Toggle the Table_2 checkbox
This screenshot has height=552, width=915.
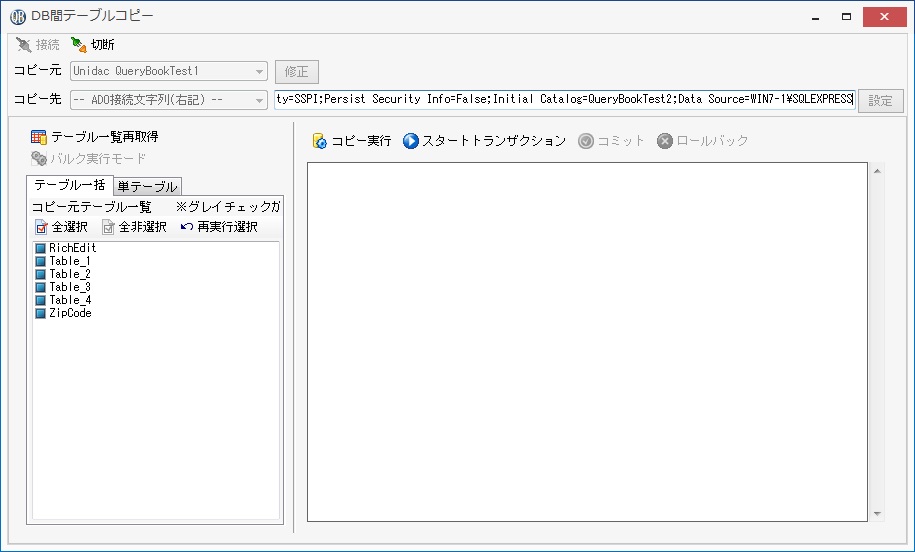point(40,274)
